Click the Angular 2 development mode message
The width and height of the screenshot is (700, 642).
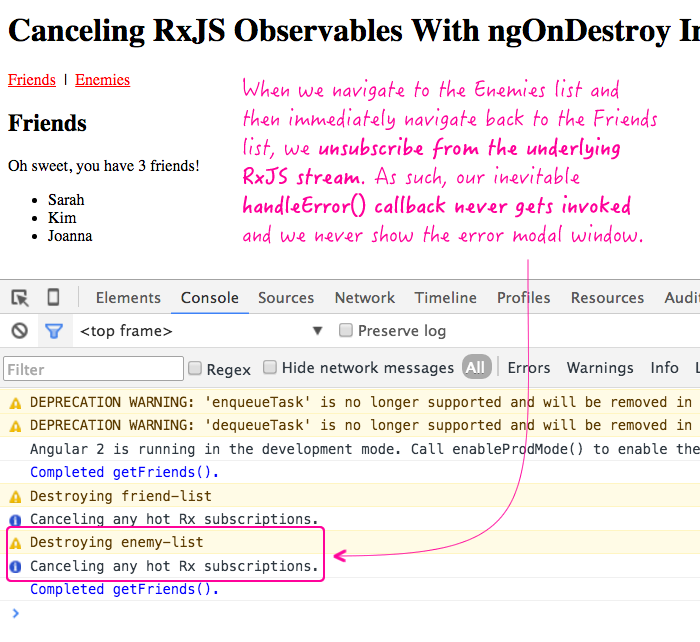pyautogui.click(x=365, y=449)
